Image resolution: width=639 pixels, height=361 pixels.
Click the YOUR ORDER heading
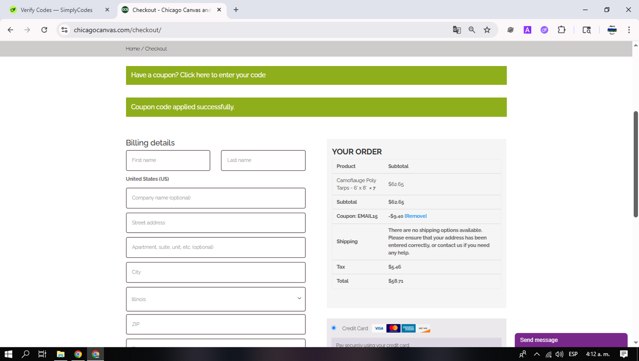[x=357, y=152]
